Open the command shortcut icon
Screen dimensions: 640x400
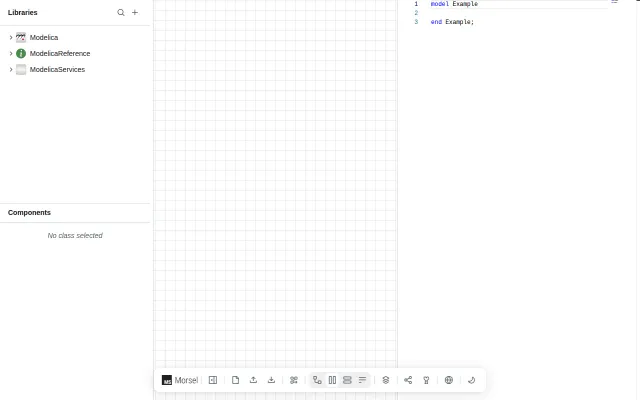pyautogui.click(x=293, y=380)
